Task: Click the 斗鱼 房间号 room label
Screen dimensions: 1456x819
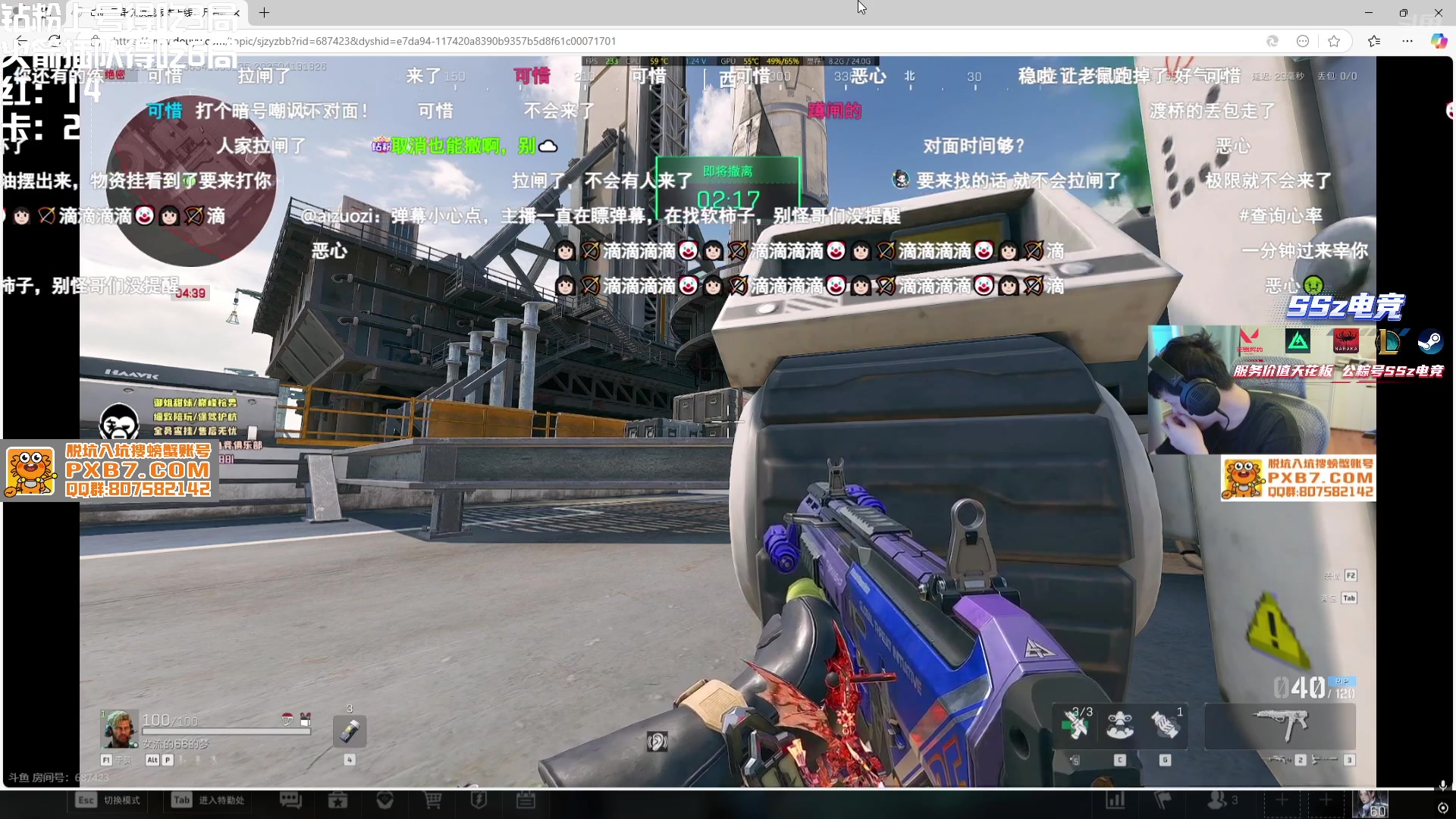Action: tap(58, 777)
